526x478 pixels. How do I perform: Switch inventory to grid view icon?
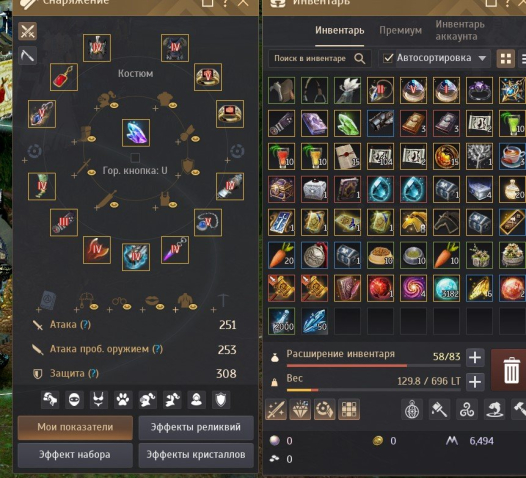point(506,59)
